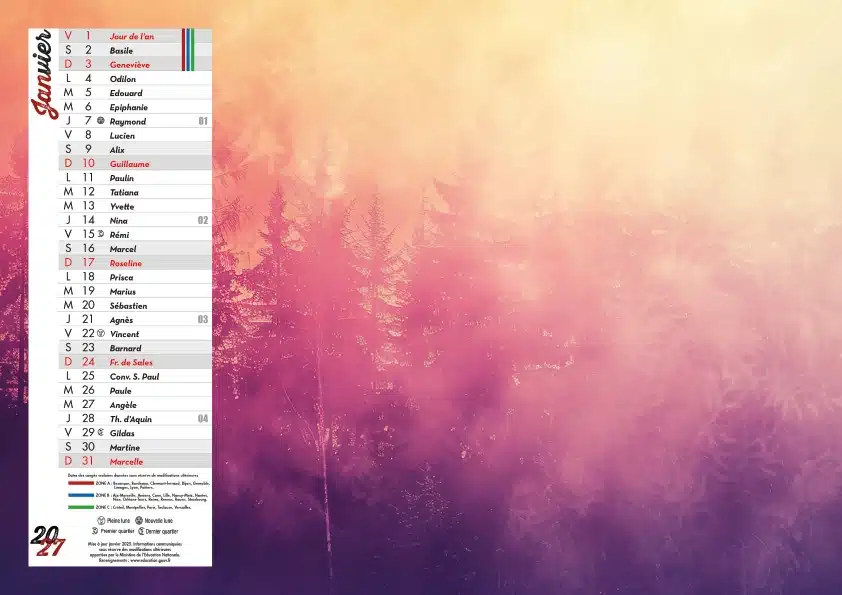842x595 pixels.
Task: Click the full moon icon beside Vincent
Action: click(x=101, y=333)
